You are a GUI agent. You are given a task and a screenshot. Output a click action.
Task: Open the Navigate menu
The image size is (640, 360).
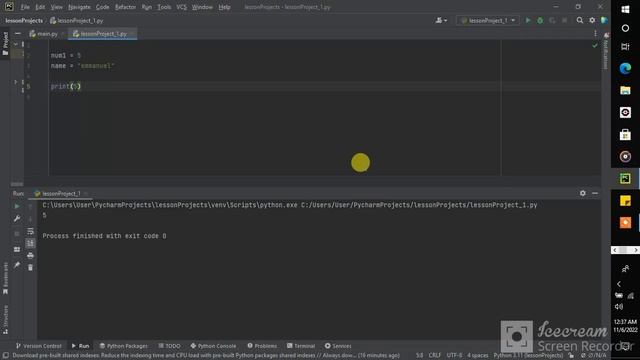(79, 7)
